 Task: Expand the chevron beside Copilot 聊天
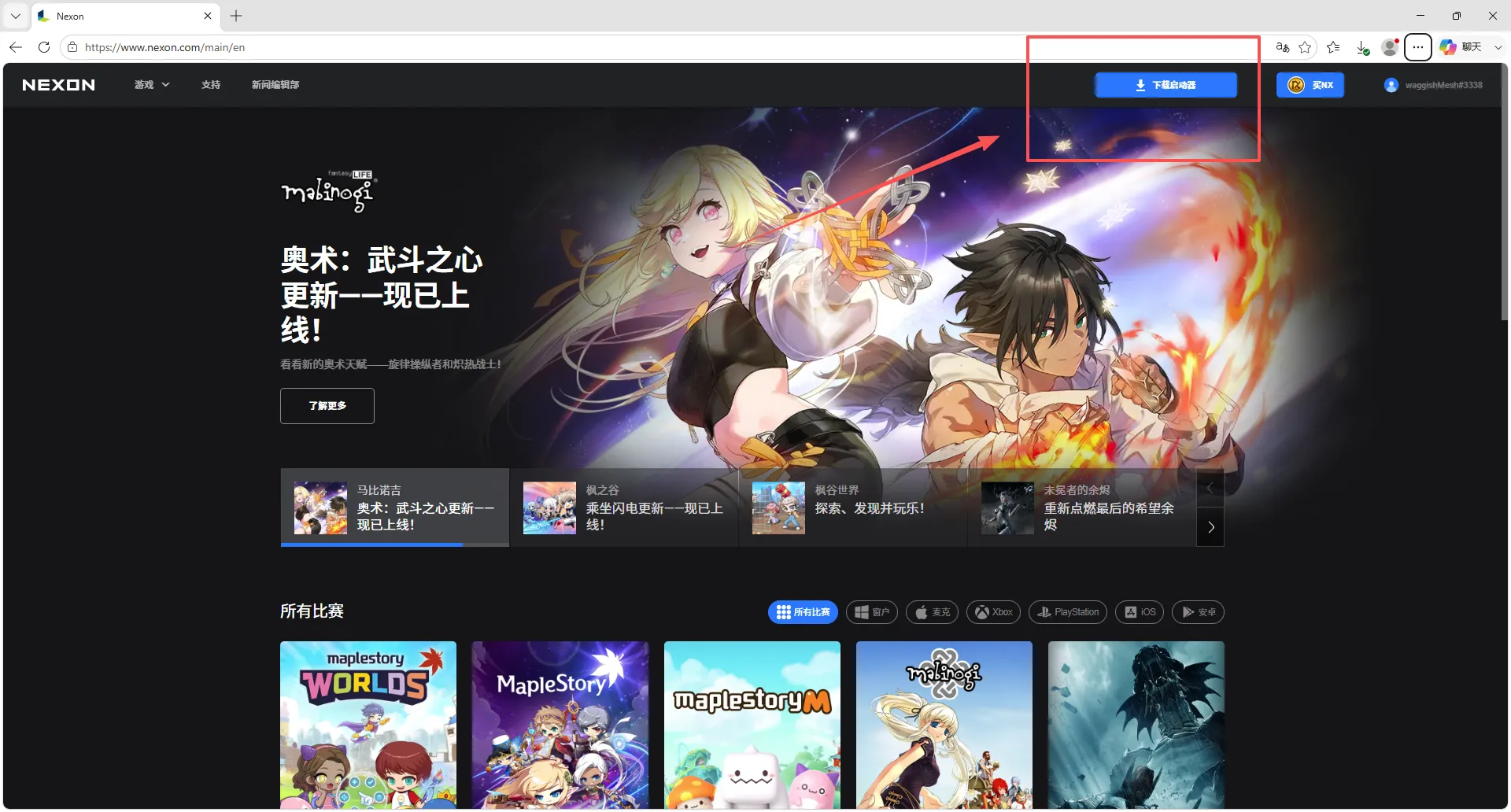tap(1498, 47)
